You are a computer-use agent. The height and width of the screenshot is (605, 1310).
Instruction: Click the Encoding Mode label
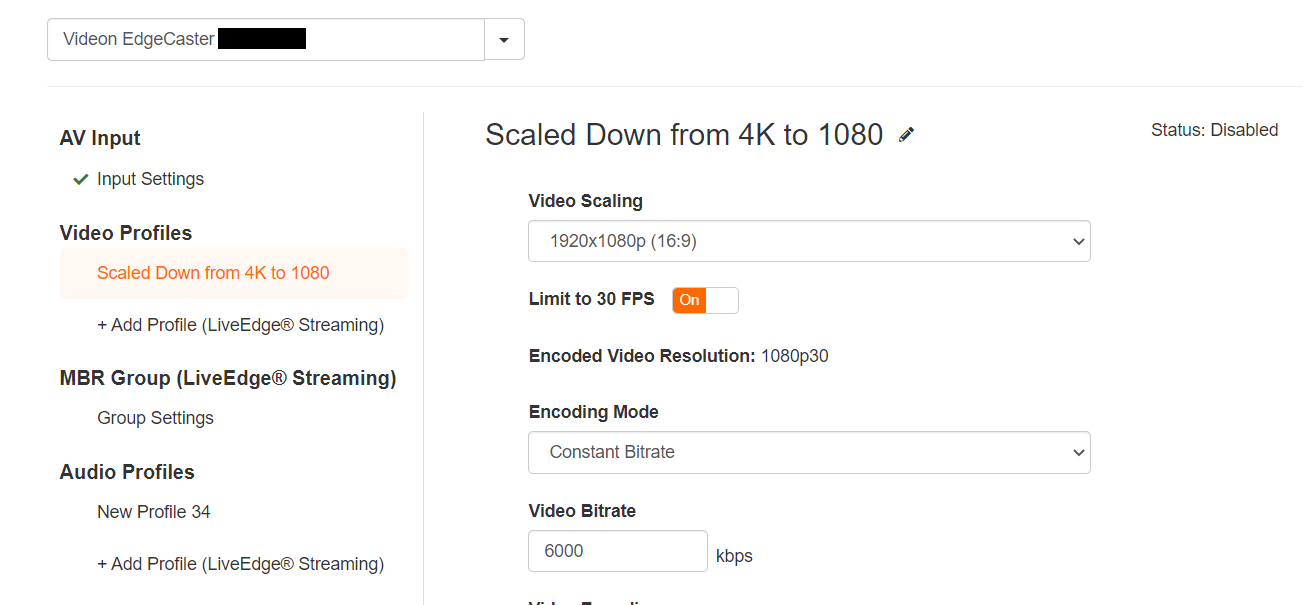click(x=593, y=412)
